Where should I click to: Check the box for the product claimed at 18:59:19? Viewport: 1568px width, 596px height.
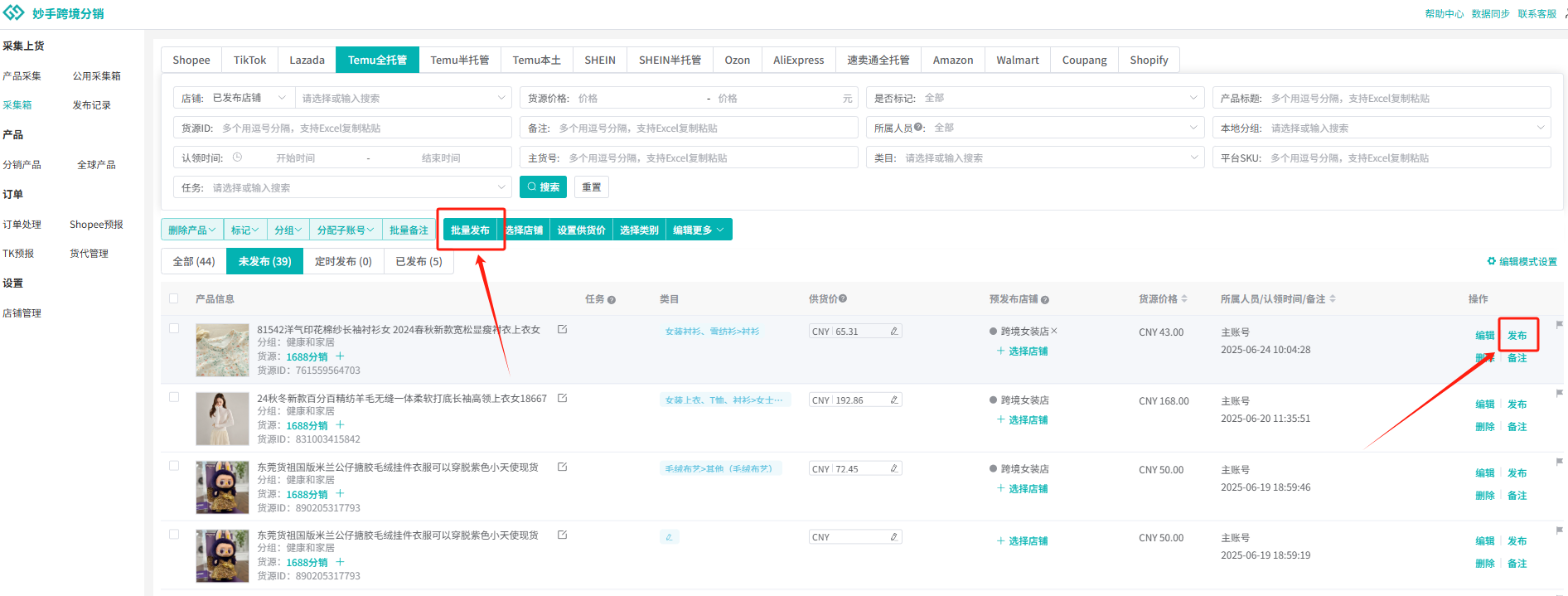pos(174,535)
